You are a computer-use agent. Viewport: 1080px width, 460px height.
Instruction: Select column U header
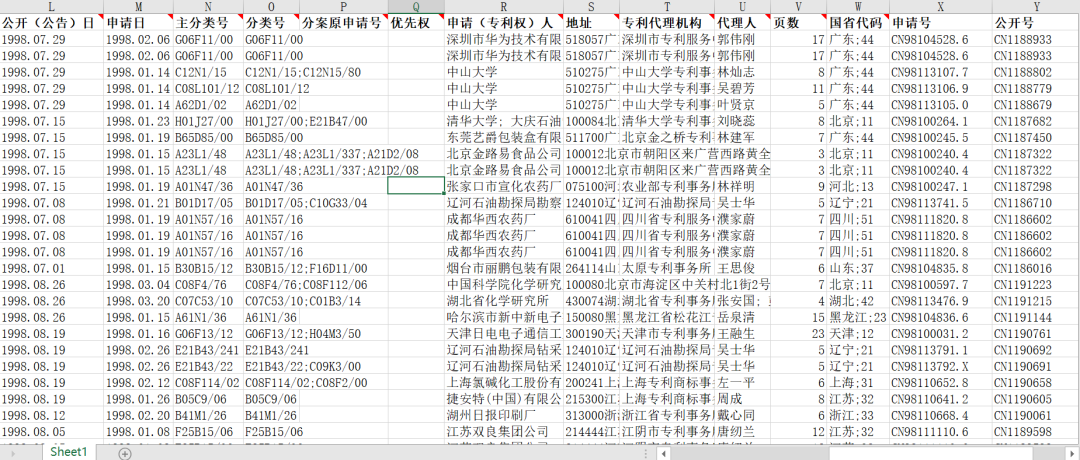click(x=742, y=7)
